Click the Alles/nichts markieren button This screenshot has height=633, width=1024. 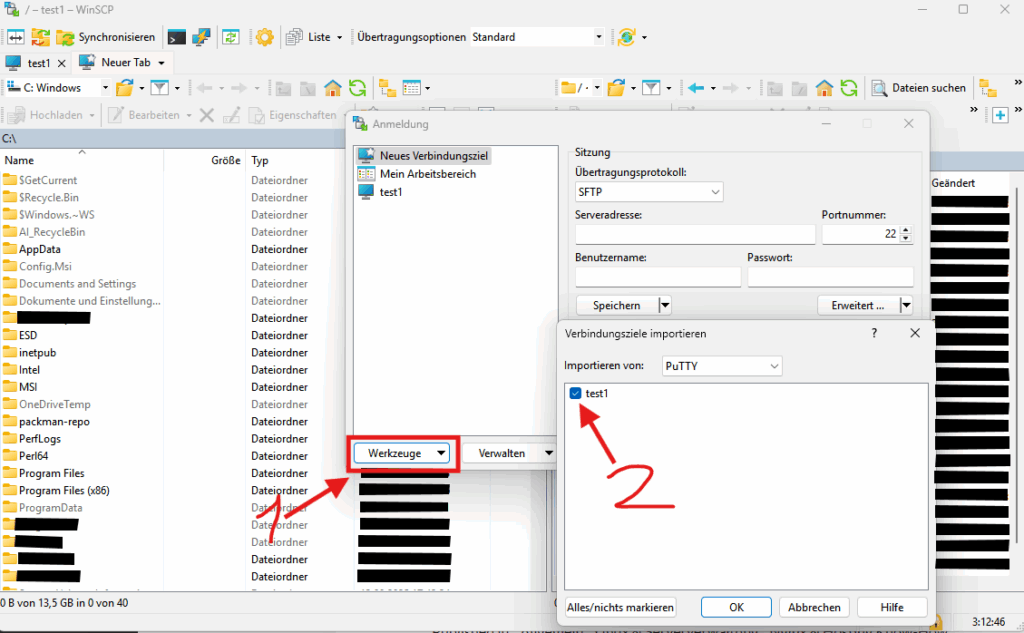(620, 607)
